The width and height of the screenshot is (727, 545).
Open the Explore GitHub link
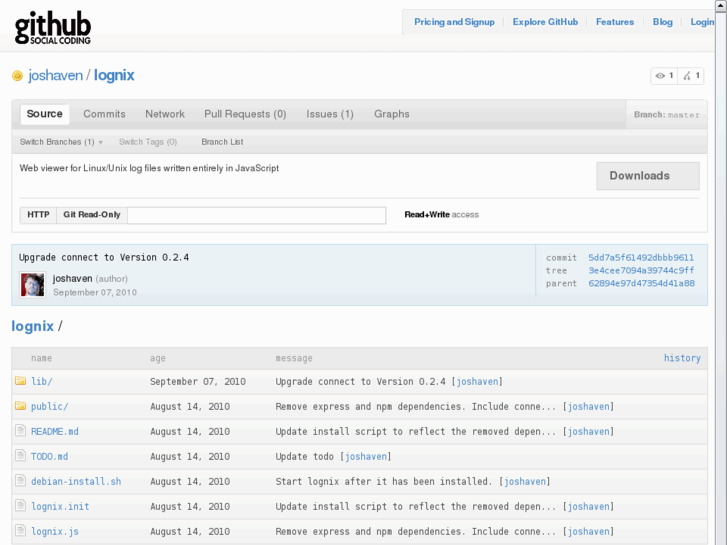coord(545,22)
